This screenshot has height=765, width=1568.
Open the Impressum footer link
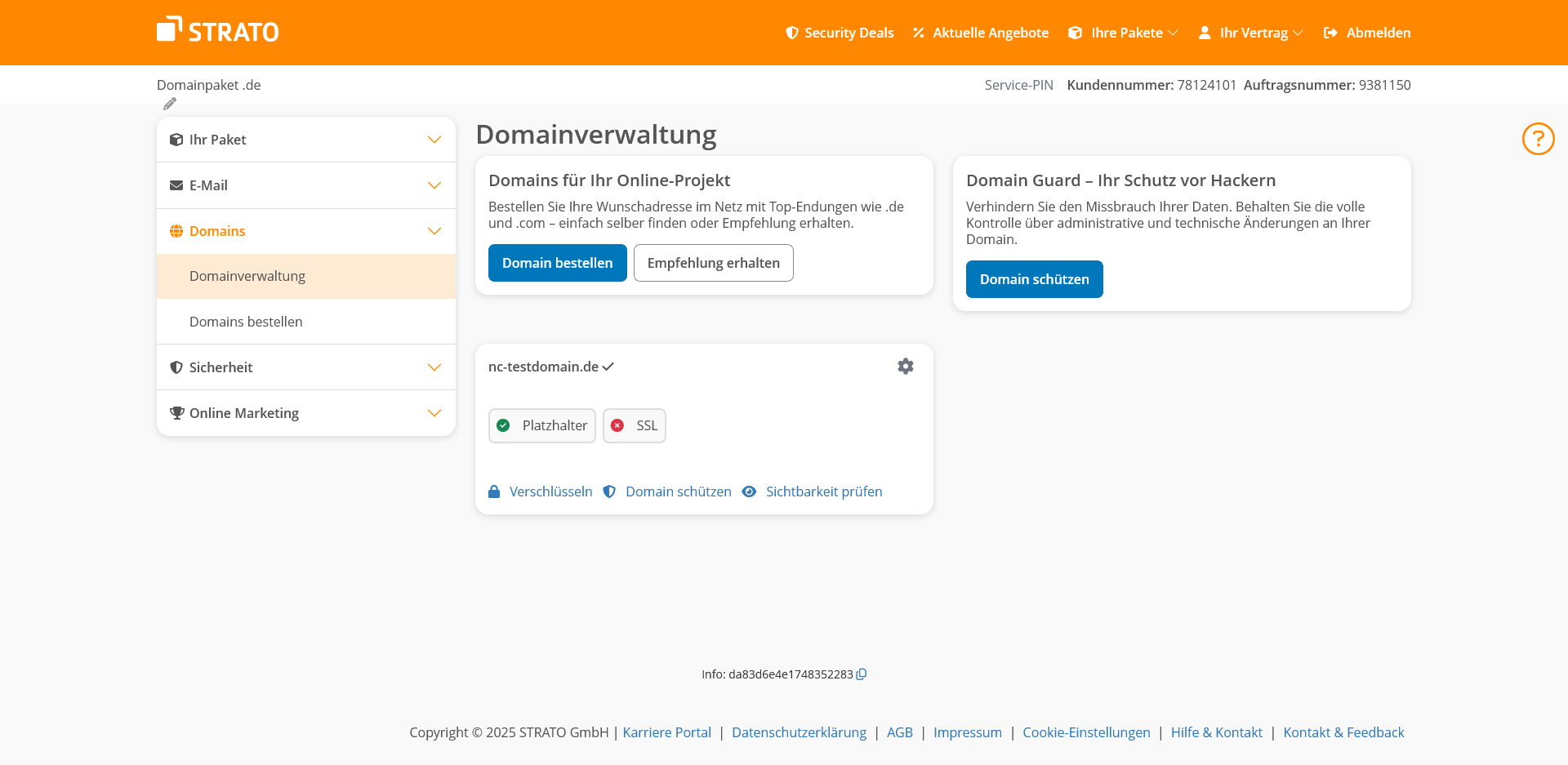coord(968,732)
